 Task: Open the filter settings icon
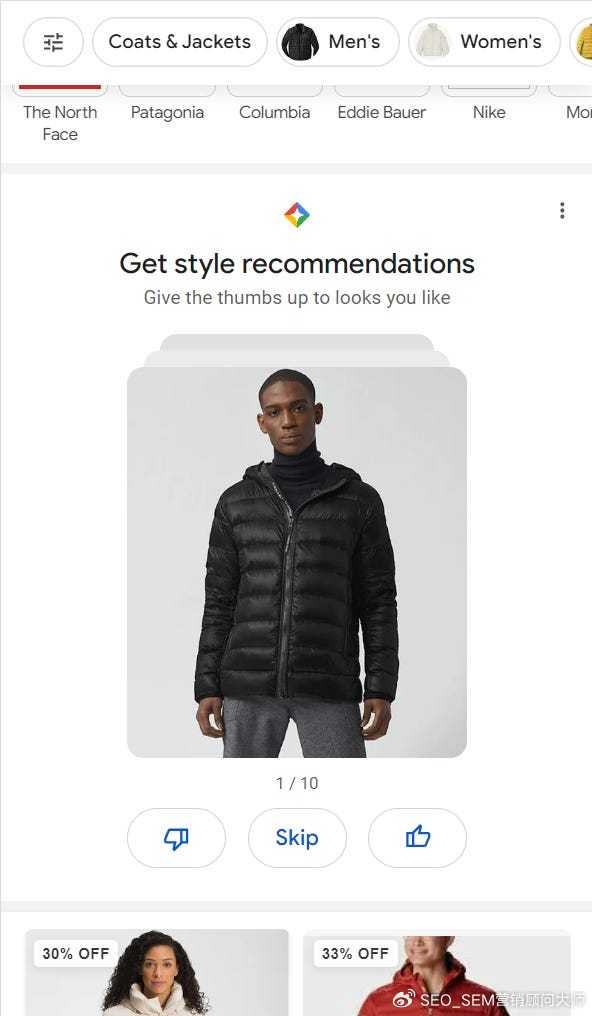53,42
